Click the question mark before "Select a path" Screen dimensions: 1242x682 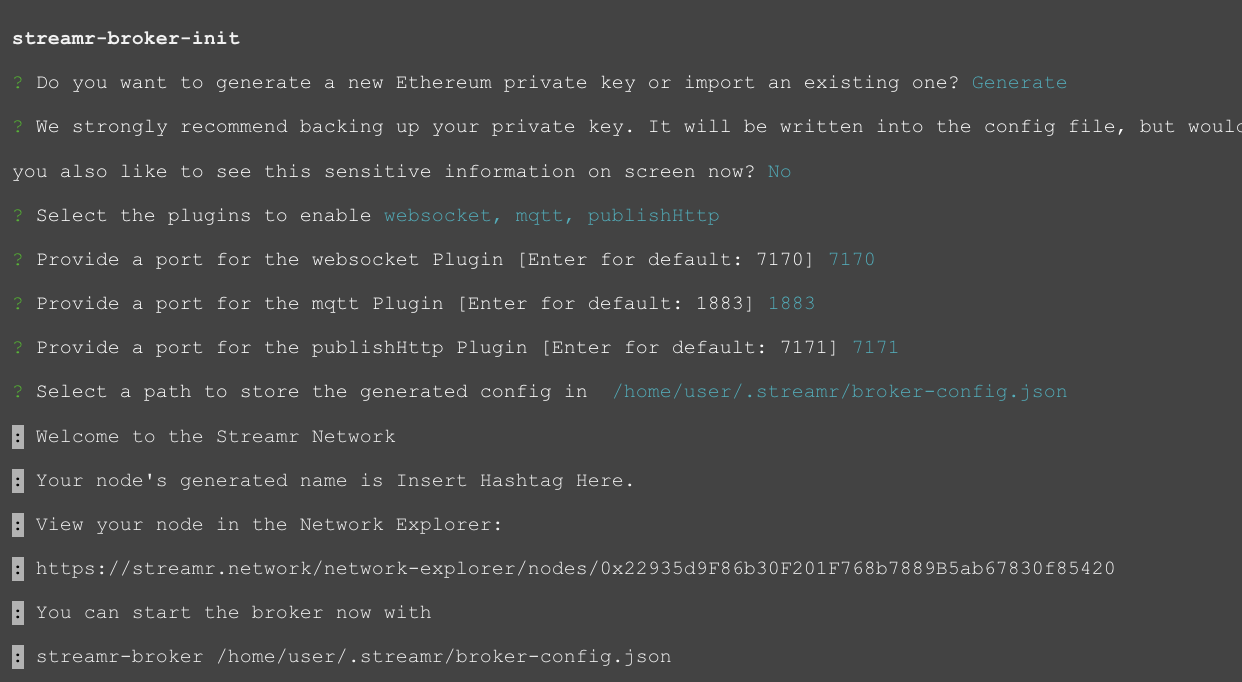tap(18, 392)
